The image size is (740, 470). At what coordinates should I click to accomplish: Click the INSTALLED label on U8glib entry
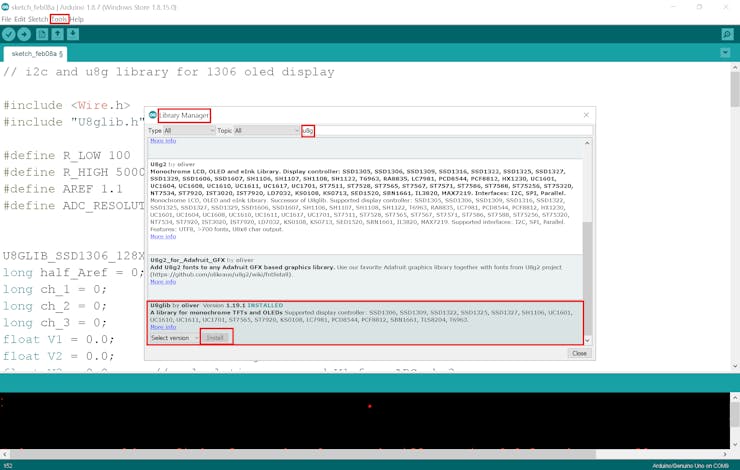coord(265,305)
